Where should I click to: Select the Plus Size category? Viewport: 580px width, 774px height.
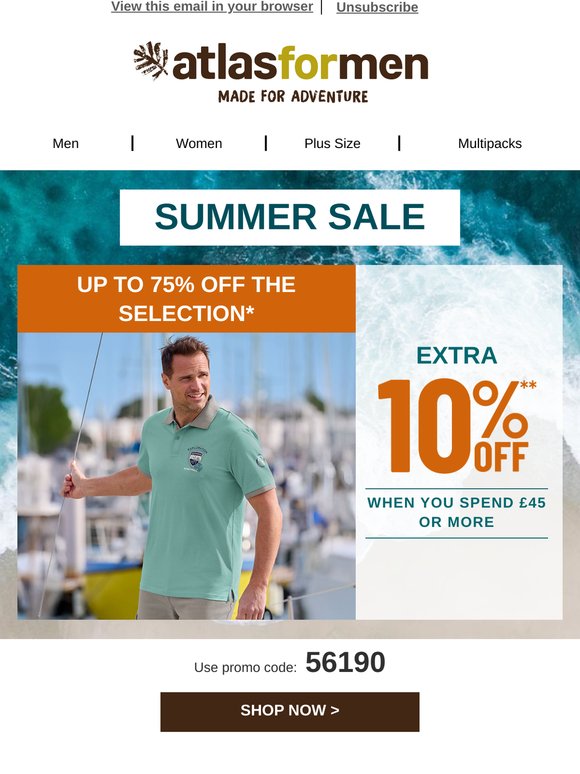coord(332,144)
